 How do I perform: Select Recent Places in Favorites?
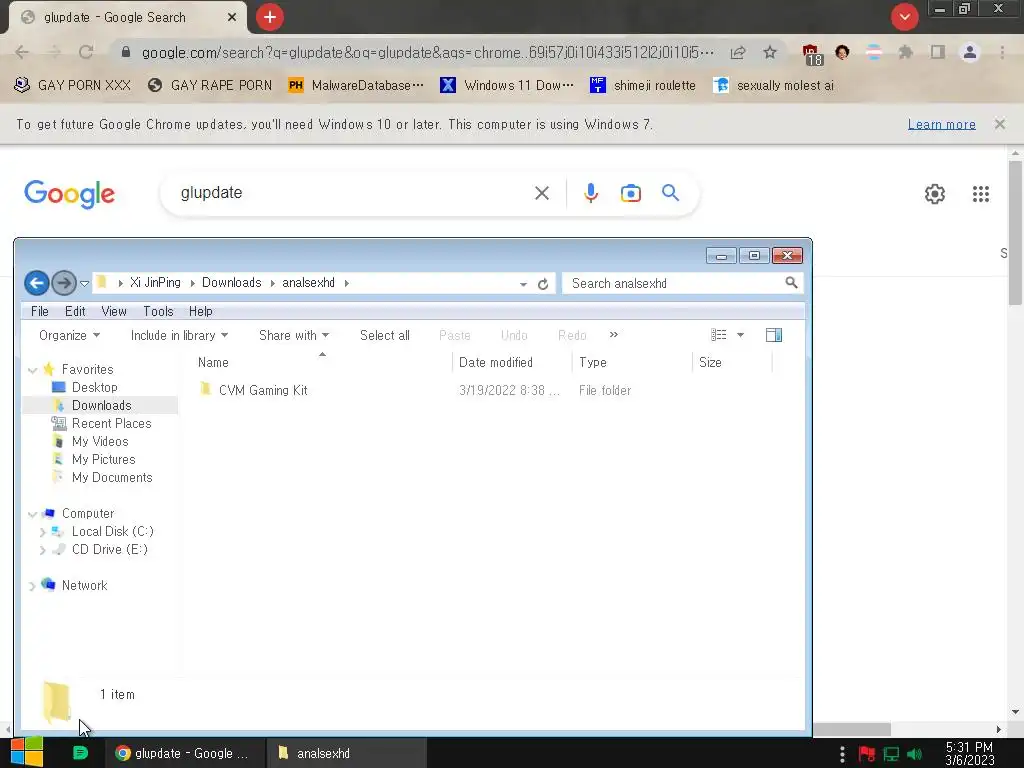112,423
